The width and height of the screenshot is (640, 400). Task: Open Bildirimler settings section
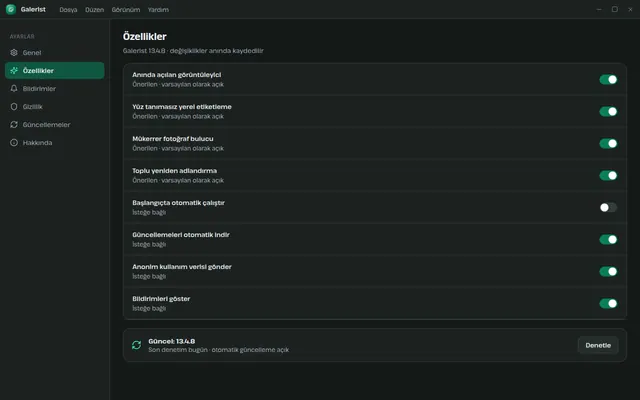55,89
